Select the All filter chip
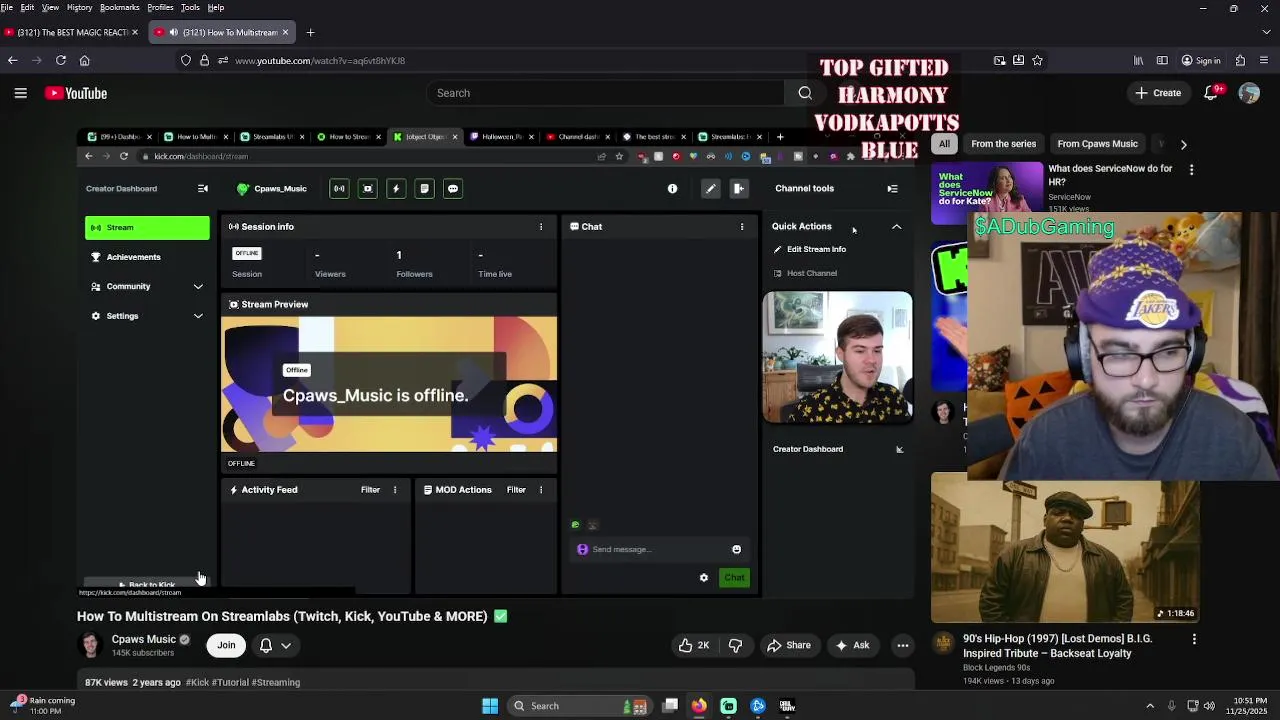Image resolution: width=1280 pixels, height=720 pixels. pos(944,144)
